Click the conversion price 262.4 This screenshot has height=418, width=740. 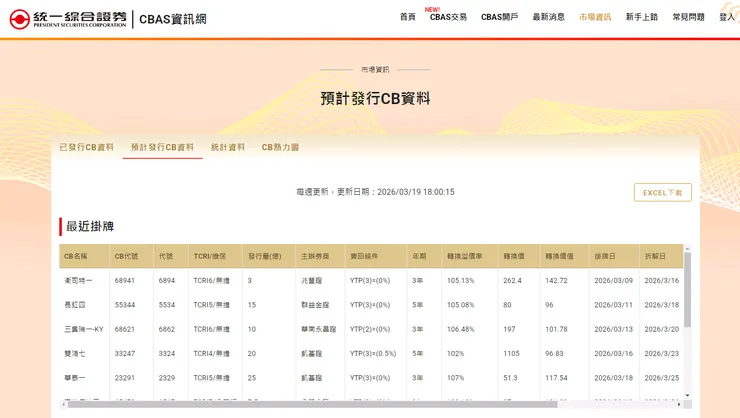tap(513, 280)
